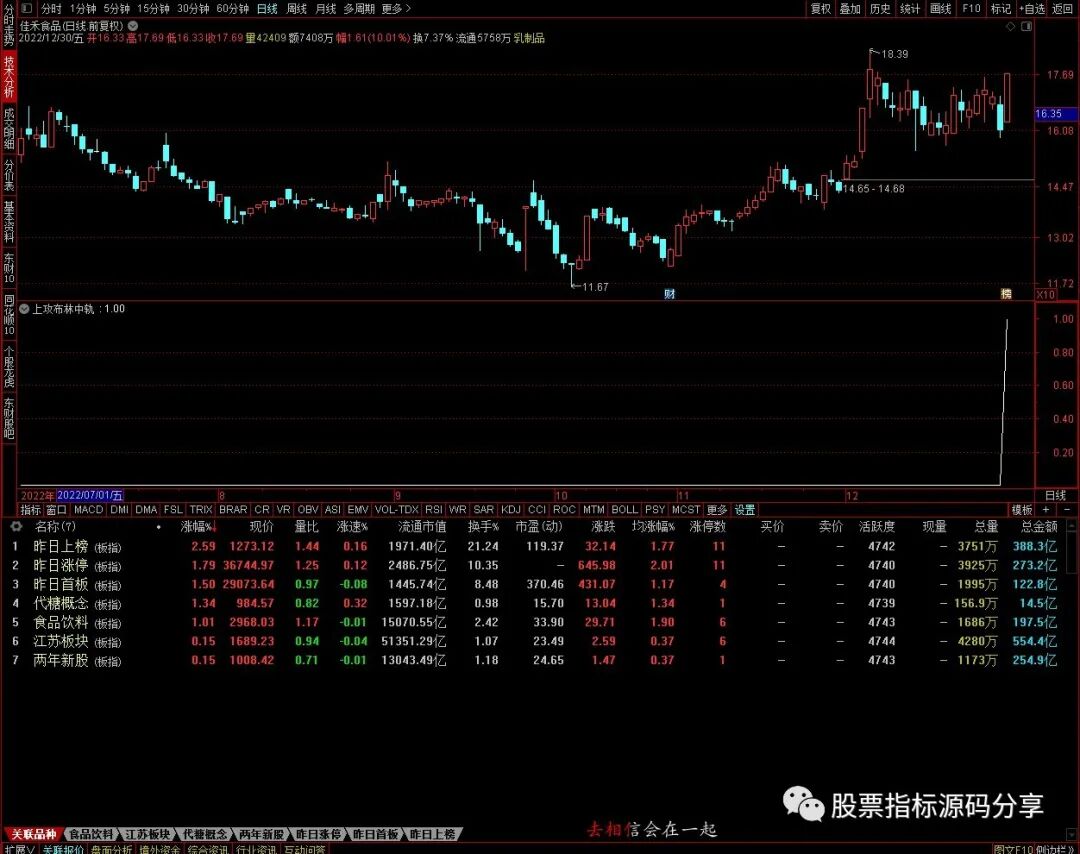Zoom in chart with plus button
The image size is (1080, 854).
click(1046, 510)
